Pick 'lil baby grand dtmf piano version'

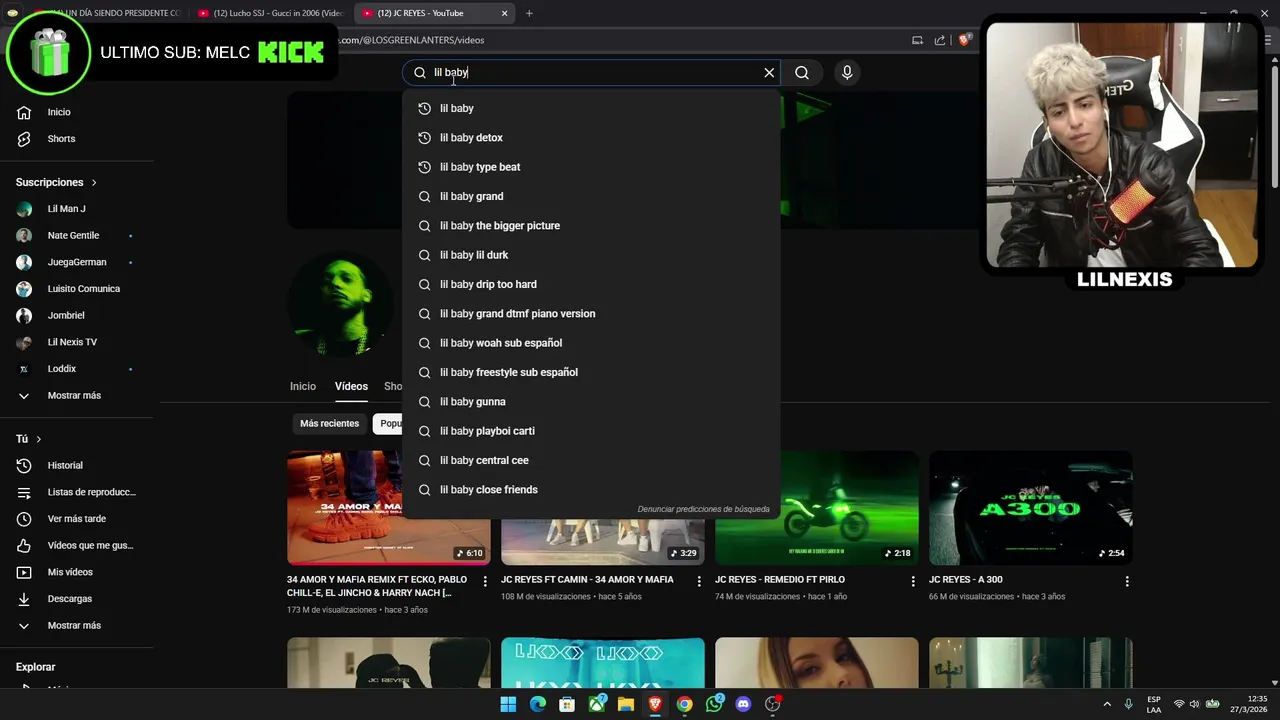tap(591, 314)
